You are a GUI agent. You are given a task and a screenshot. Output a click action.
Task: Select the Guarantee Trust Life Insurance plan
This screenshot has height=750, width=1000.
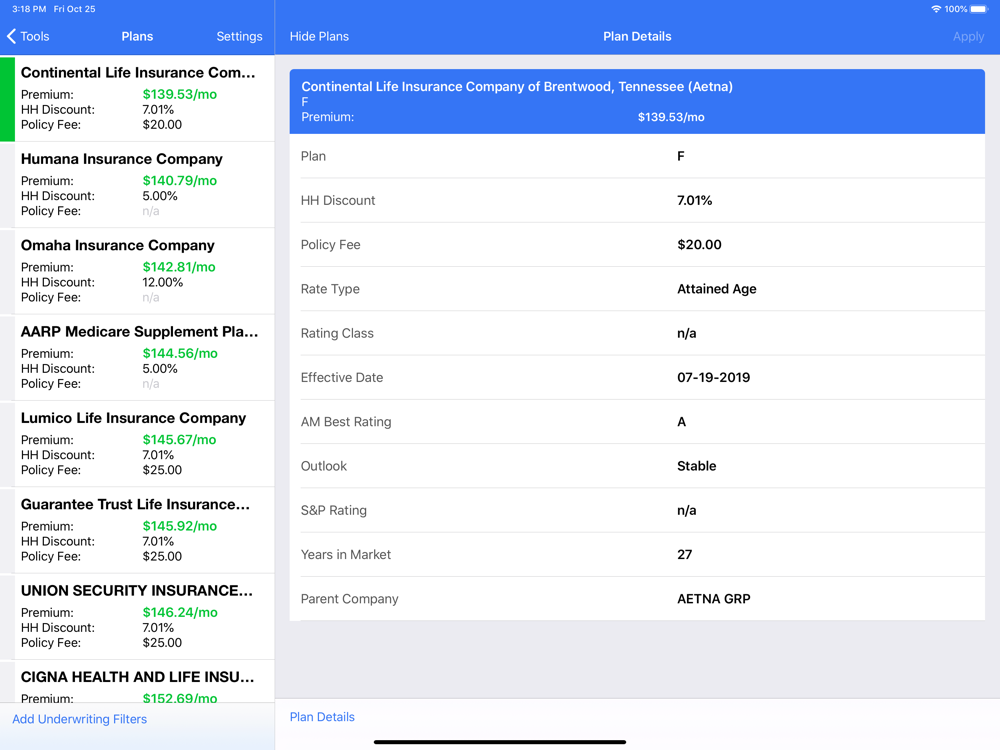(x=137, y=531)
